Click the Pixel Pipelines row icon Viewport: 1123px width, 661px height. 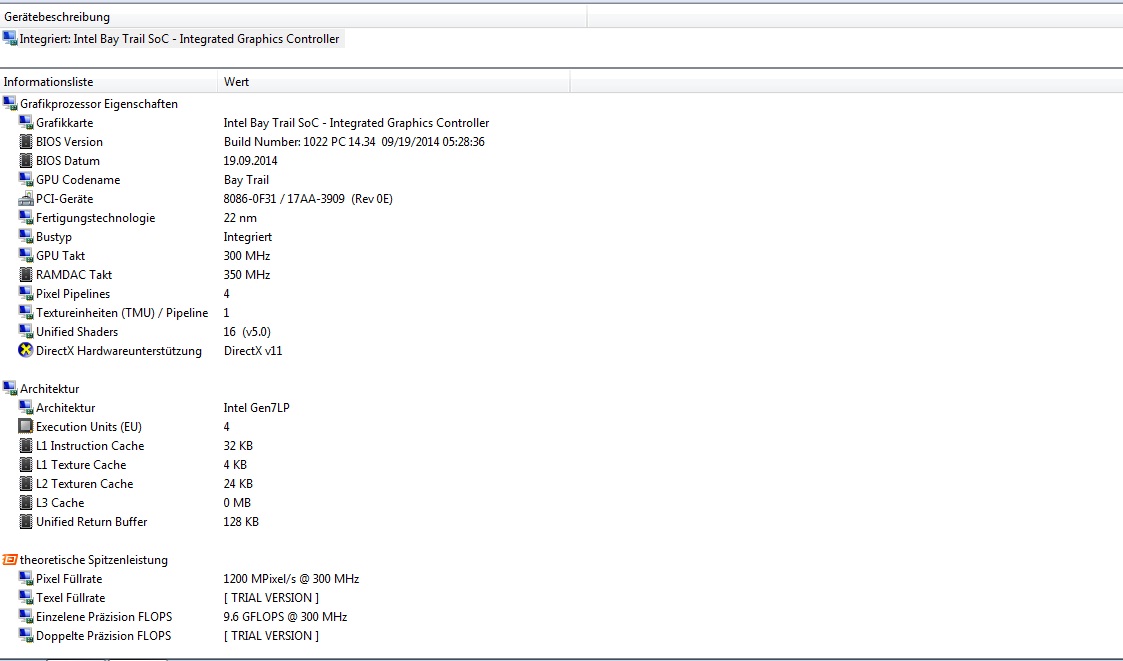point(26,294)
